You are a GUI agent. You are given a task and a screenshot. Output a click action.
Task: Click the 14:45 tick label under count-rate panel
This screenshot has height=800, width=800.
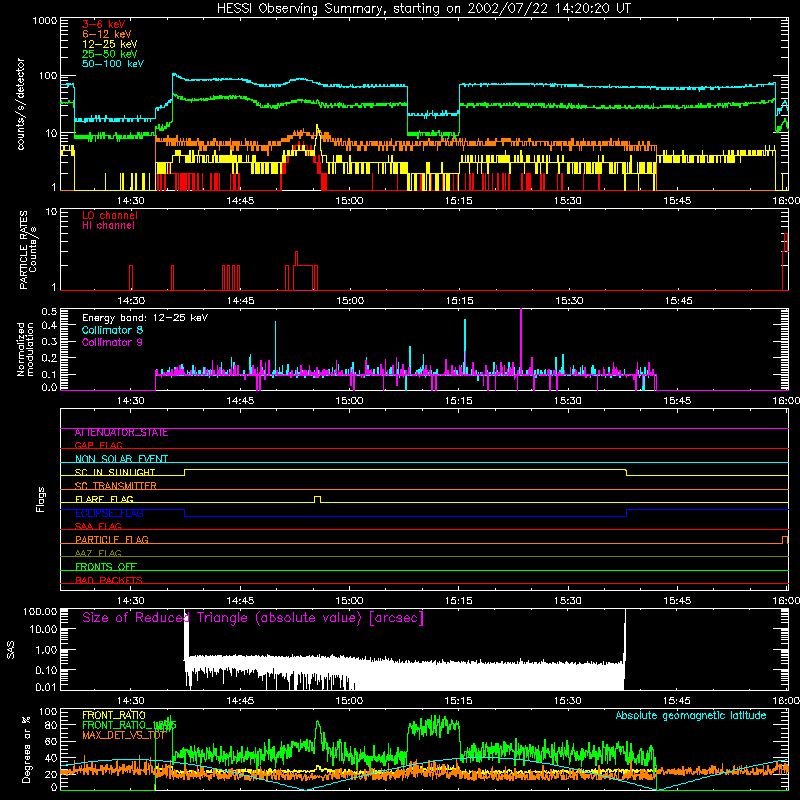240,201
